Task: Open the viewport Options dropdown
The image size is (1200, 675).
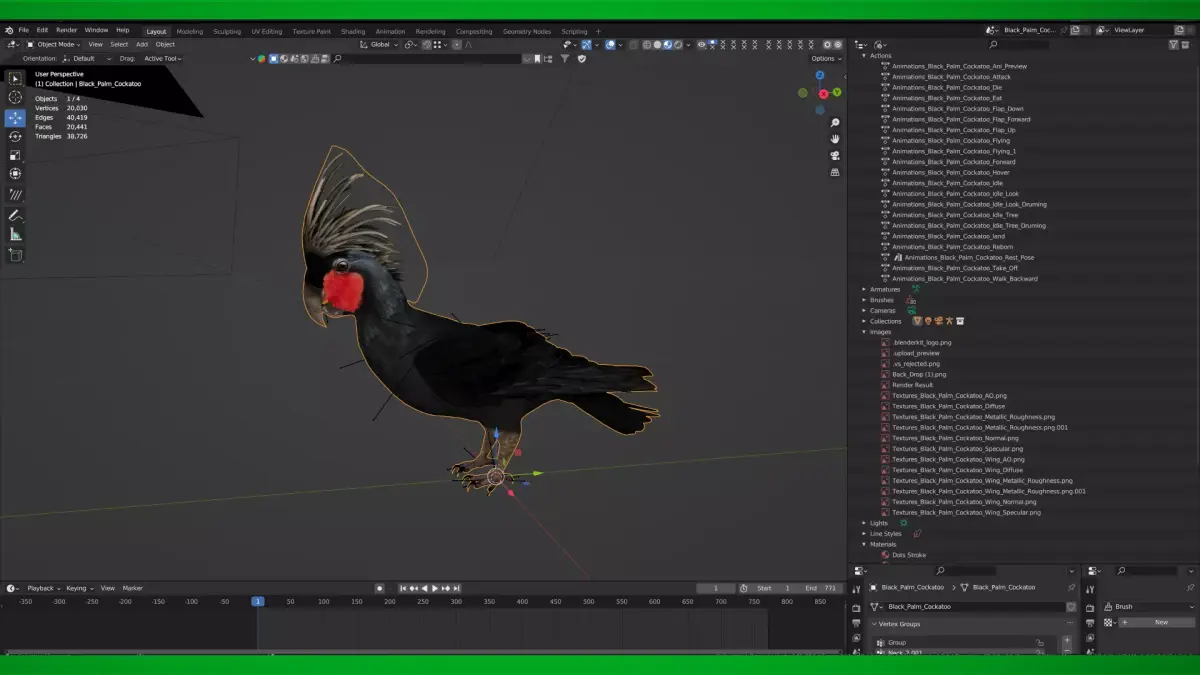Action: [x=825, y=58]
